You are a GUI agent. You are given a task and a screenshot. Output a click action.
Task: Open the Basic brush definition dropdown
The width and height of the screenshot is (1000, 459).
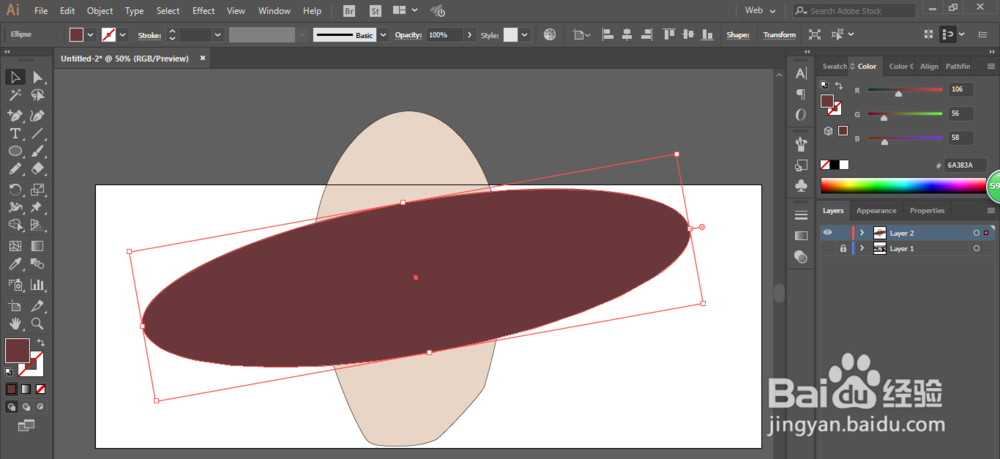383,35
